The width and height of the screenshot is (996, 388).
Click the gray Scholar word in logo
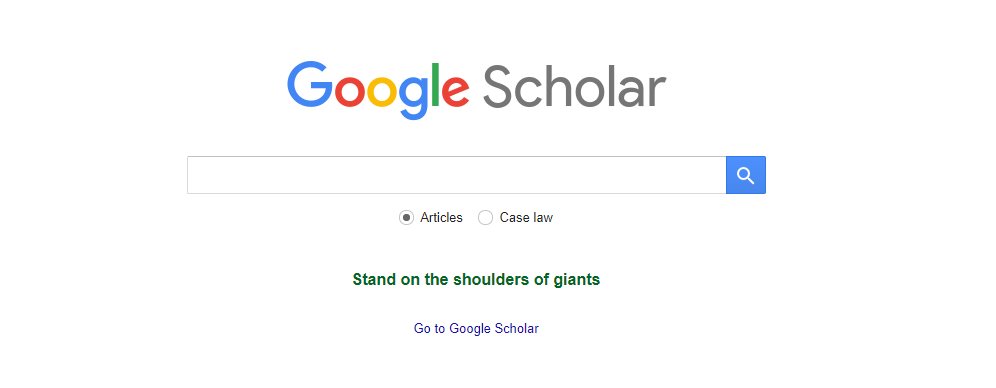[574, 87]
